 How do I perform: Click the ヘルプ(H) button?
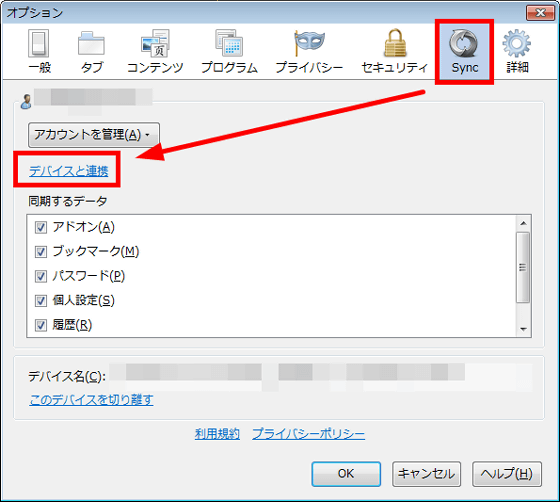[x=507, y=474]
